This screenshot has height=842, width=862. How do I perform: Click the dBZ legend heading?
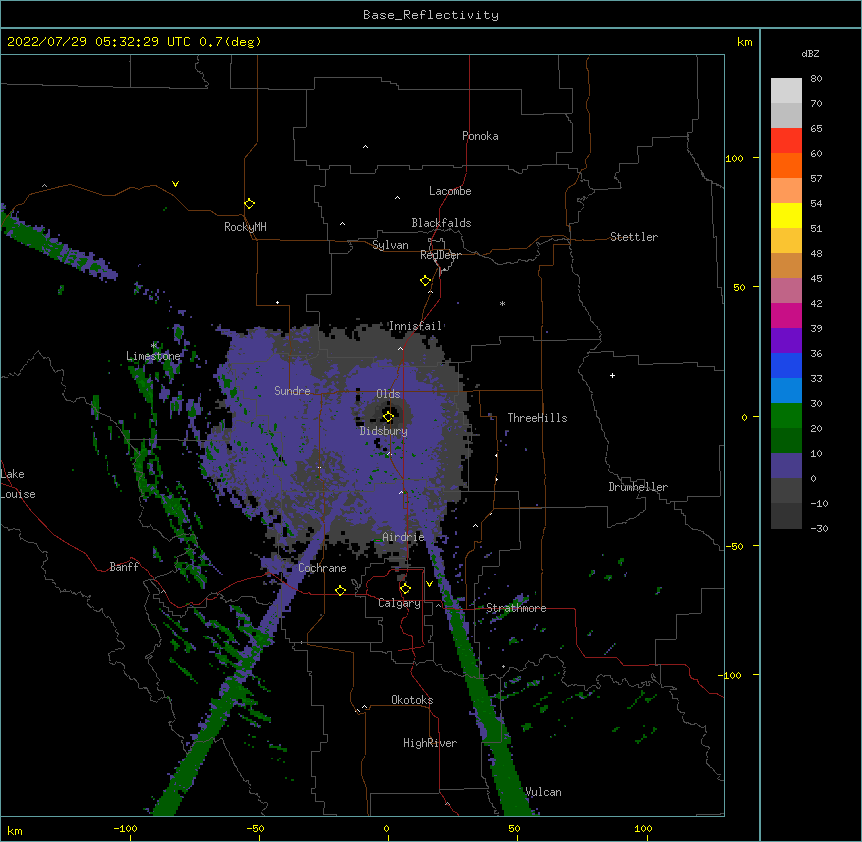(810, 54)
